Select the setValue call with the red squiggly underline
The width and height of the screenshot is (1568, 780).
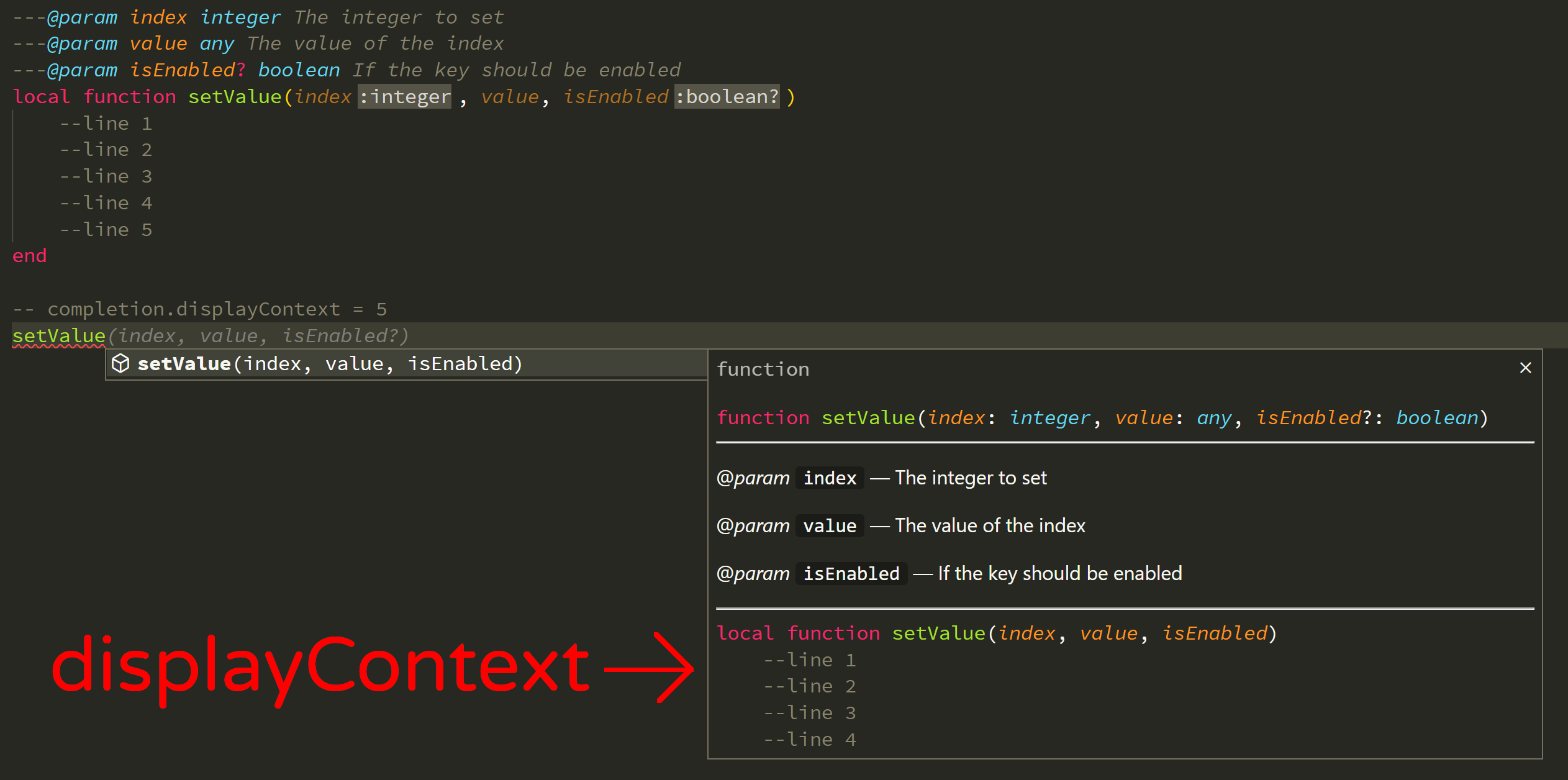click(x=58, y=335)
